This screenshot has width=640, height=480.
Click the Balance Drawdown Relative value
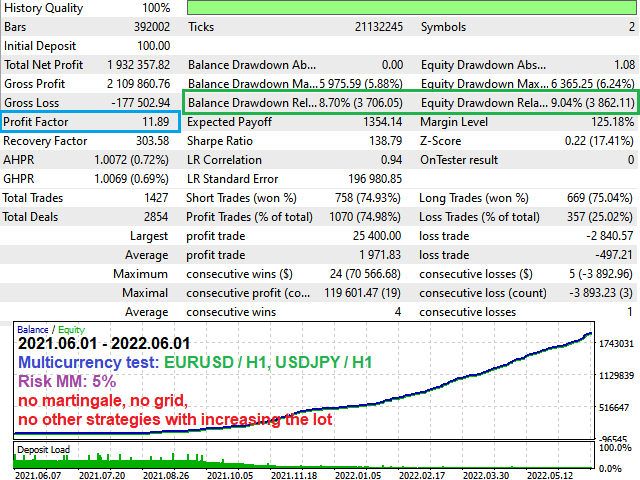pos(360,103)
